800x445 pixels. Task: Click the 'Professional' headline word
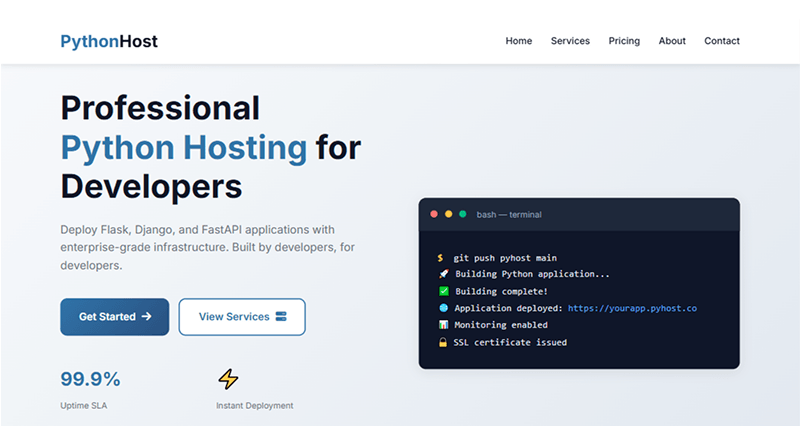point(160,108)
